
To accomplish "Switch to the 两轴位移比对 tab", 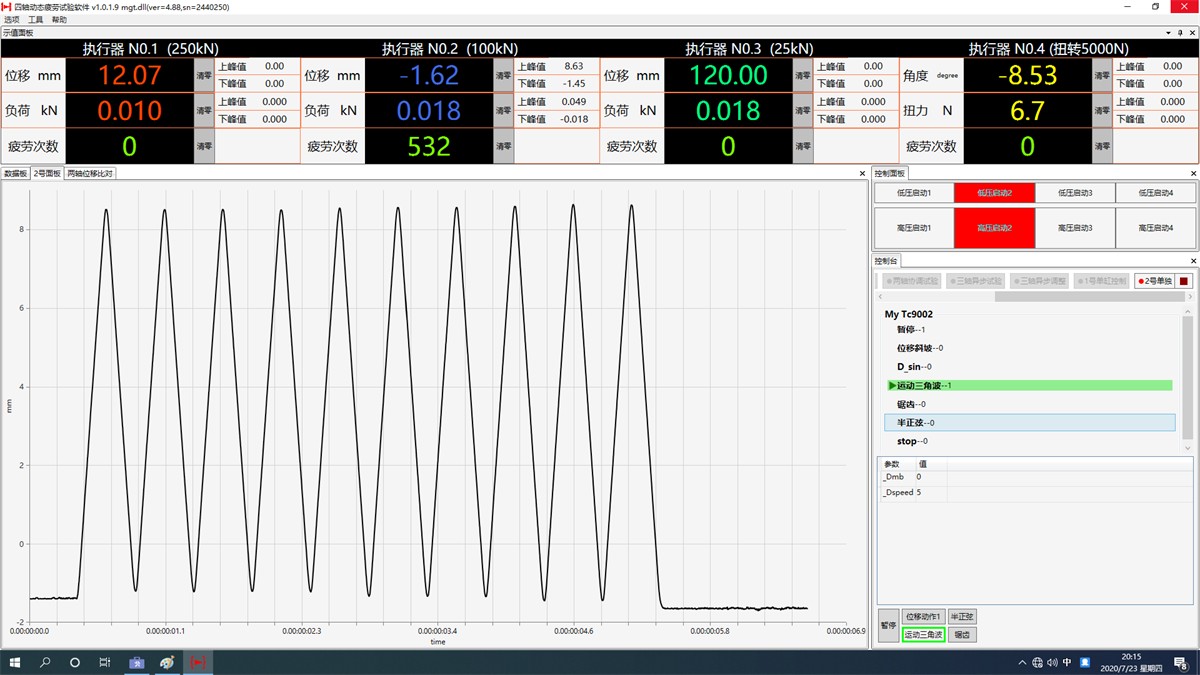I will click(x=90, y=173).
